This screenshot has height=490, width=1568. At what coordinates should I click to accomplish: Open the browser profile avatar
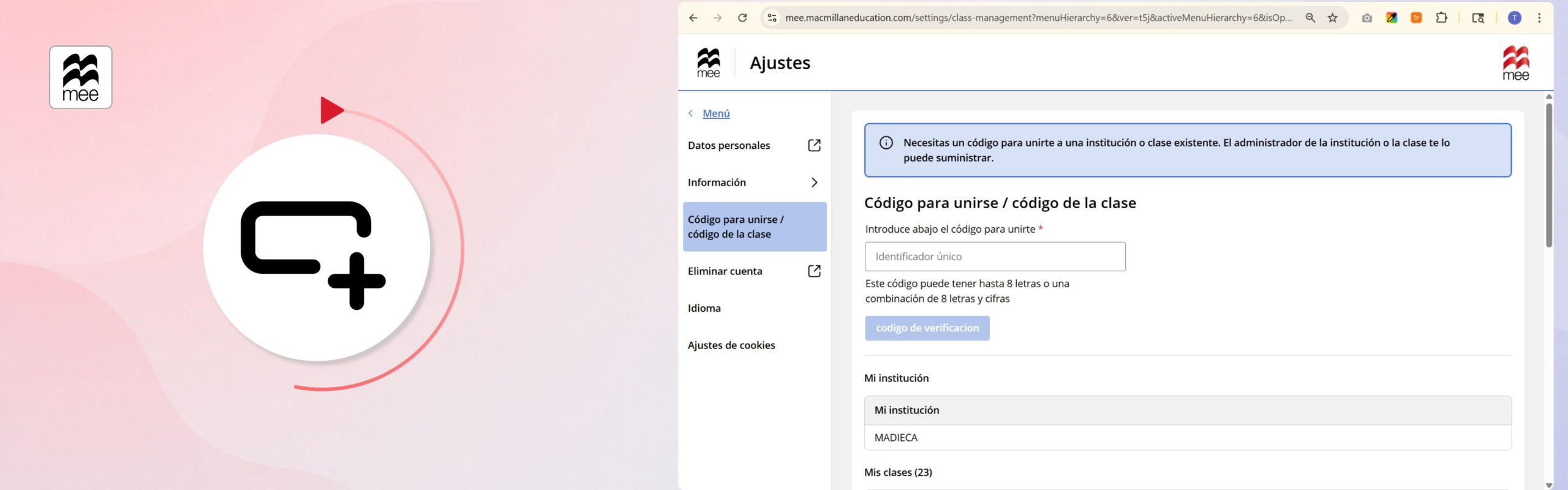(x=1514, y=18)
